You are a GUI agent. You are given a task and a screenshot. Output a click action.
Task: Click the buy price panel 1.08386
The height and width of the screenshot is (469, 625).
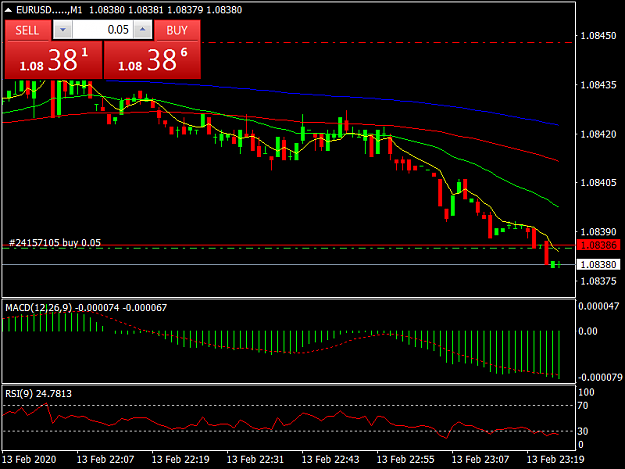tap(152, 60)
